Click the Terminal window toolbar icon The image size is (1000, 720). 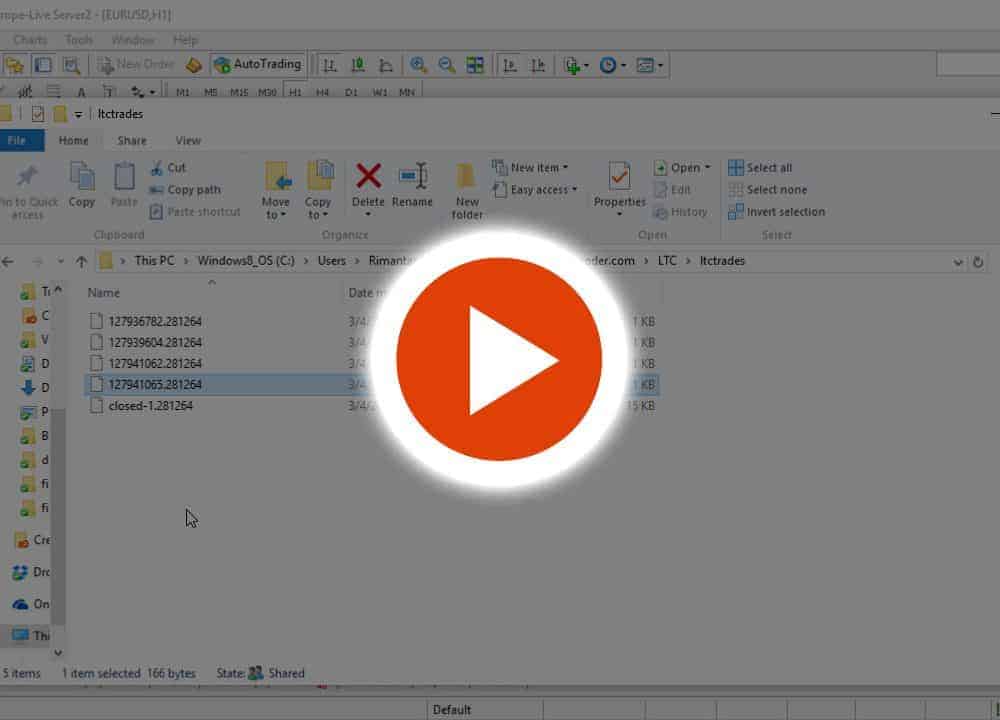pyautogui.click(x=43, y=65)
